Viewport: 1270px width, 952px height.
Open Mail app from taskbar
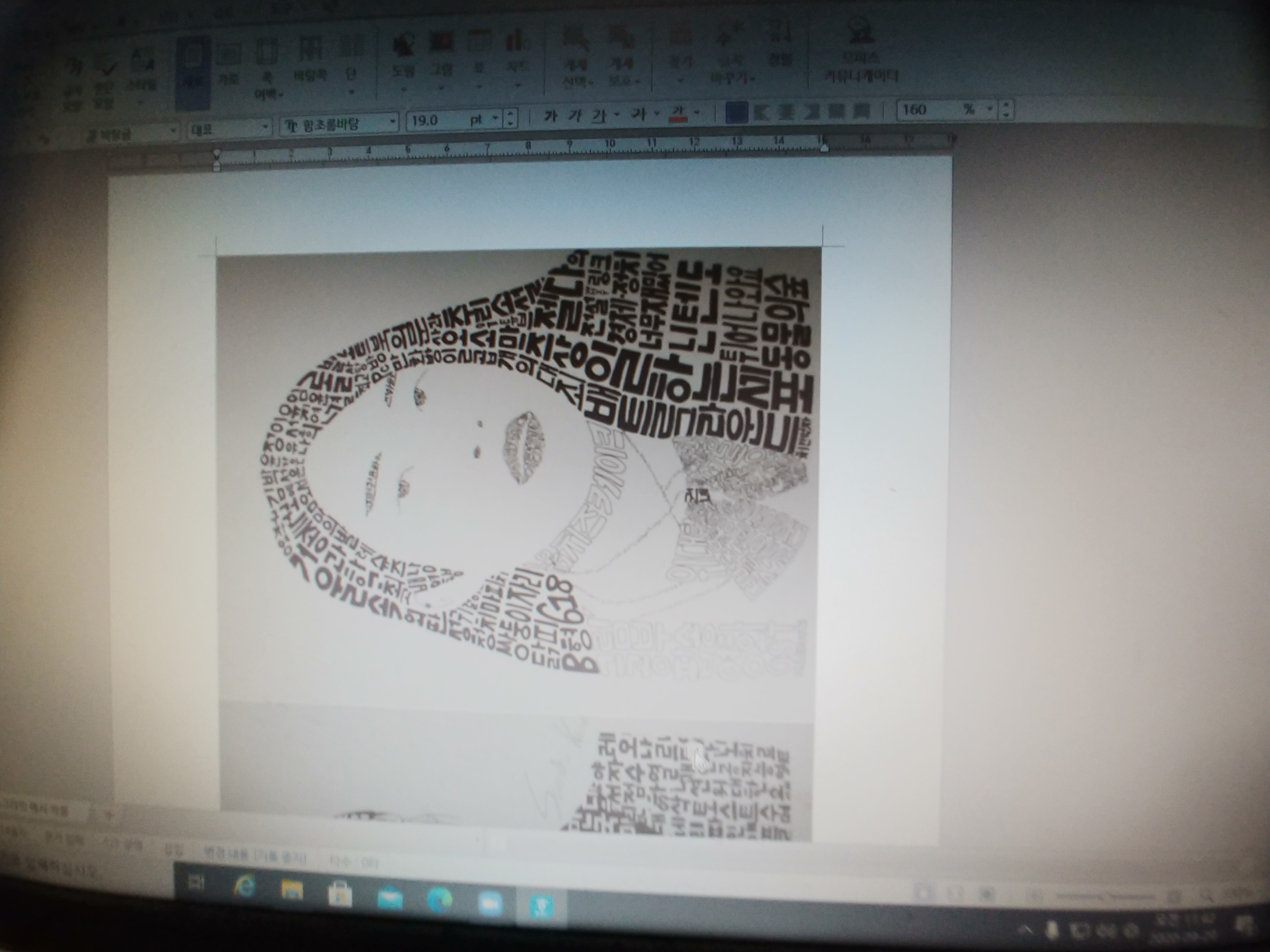pyautogui.click(x=390, y=898)
